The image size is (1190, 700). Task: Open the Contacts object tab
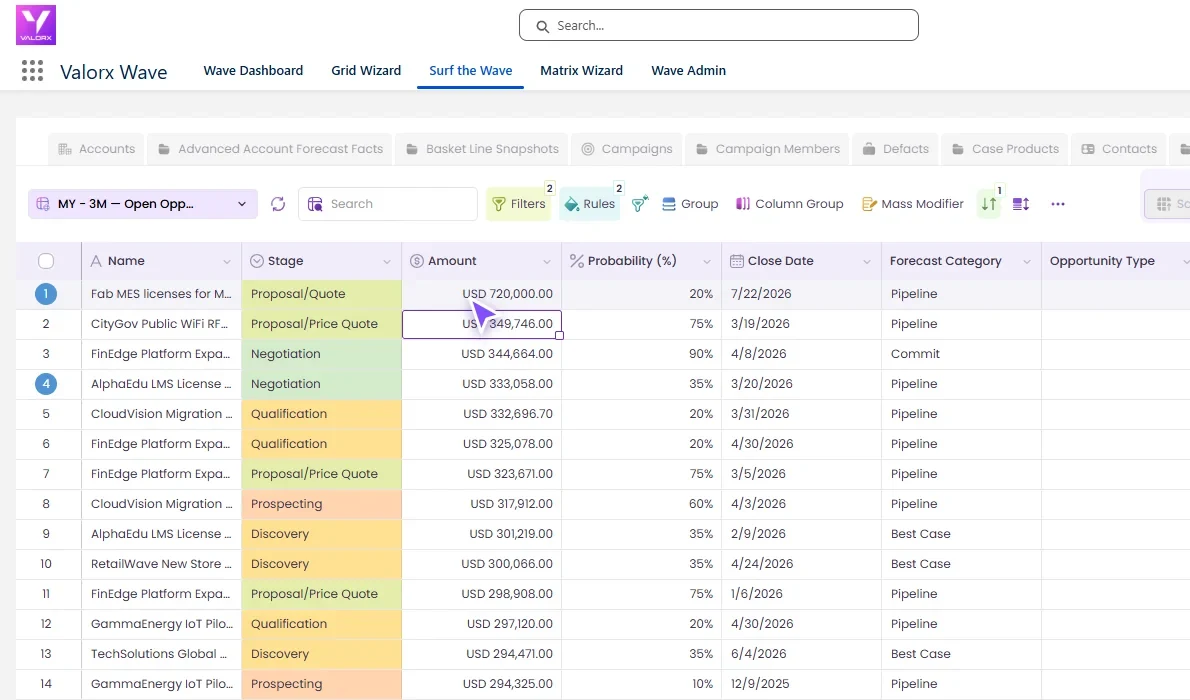1119,149
